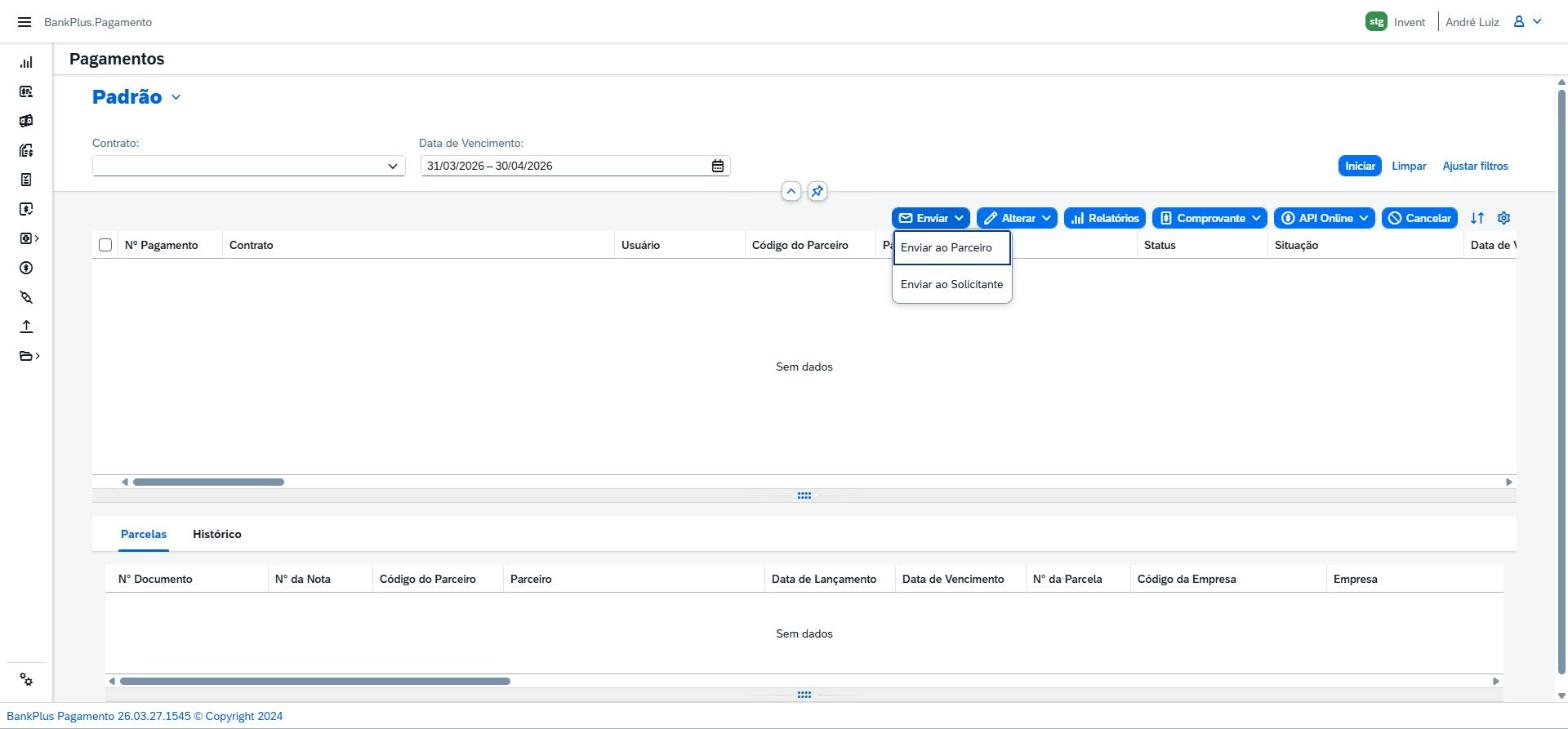The image size is (1568, 729).
Task: Click the Relatórios button
Action: click(1104, 218)
